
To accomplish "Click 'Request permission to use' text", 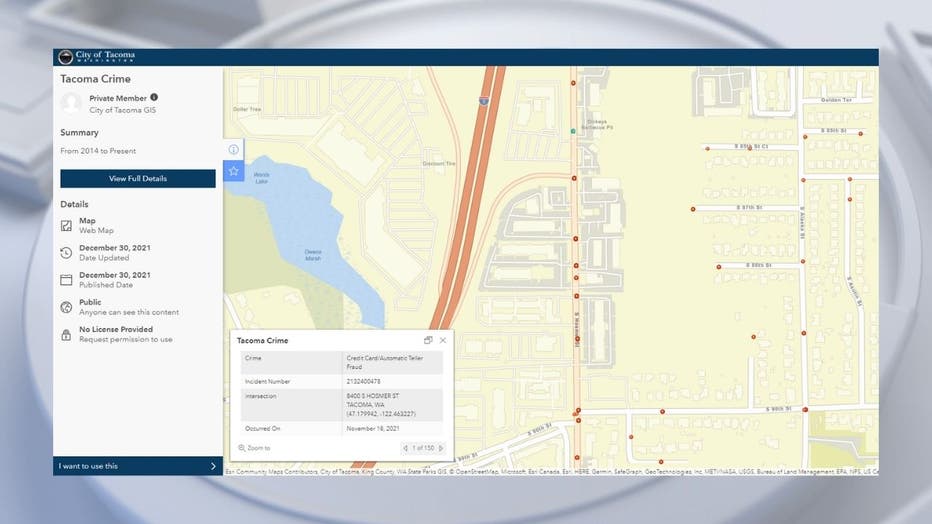I will [x=125, y=339].
